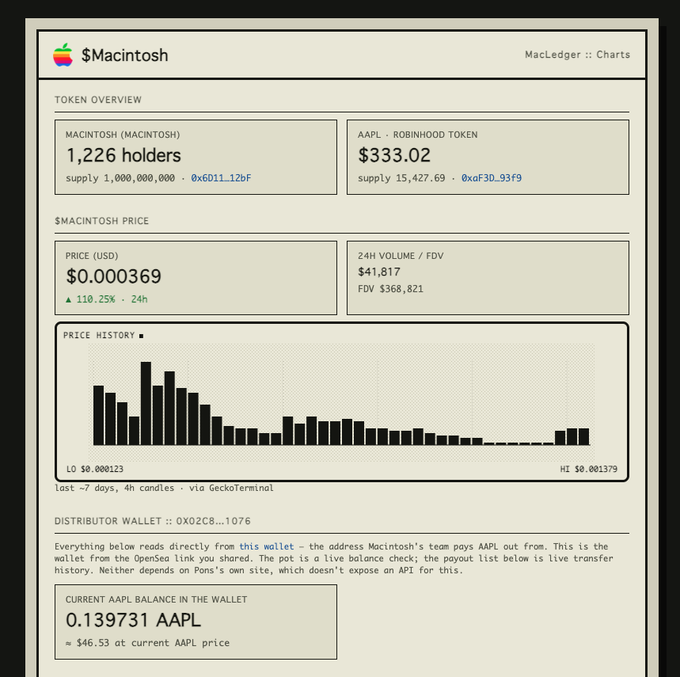
Task: Click the 0.139731 AAPL balance value
Action: click(133, 620)
